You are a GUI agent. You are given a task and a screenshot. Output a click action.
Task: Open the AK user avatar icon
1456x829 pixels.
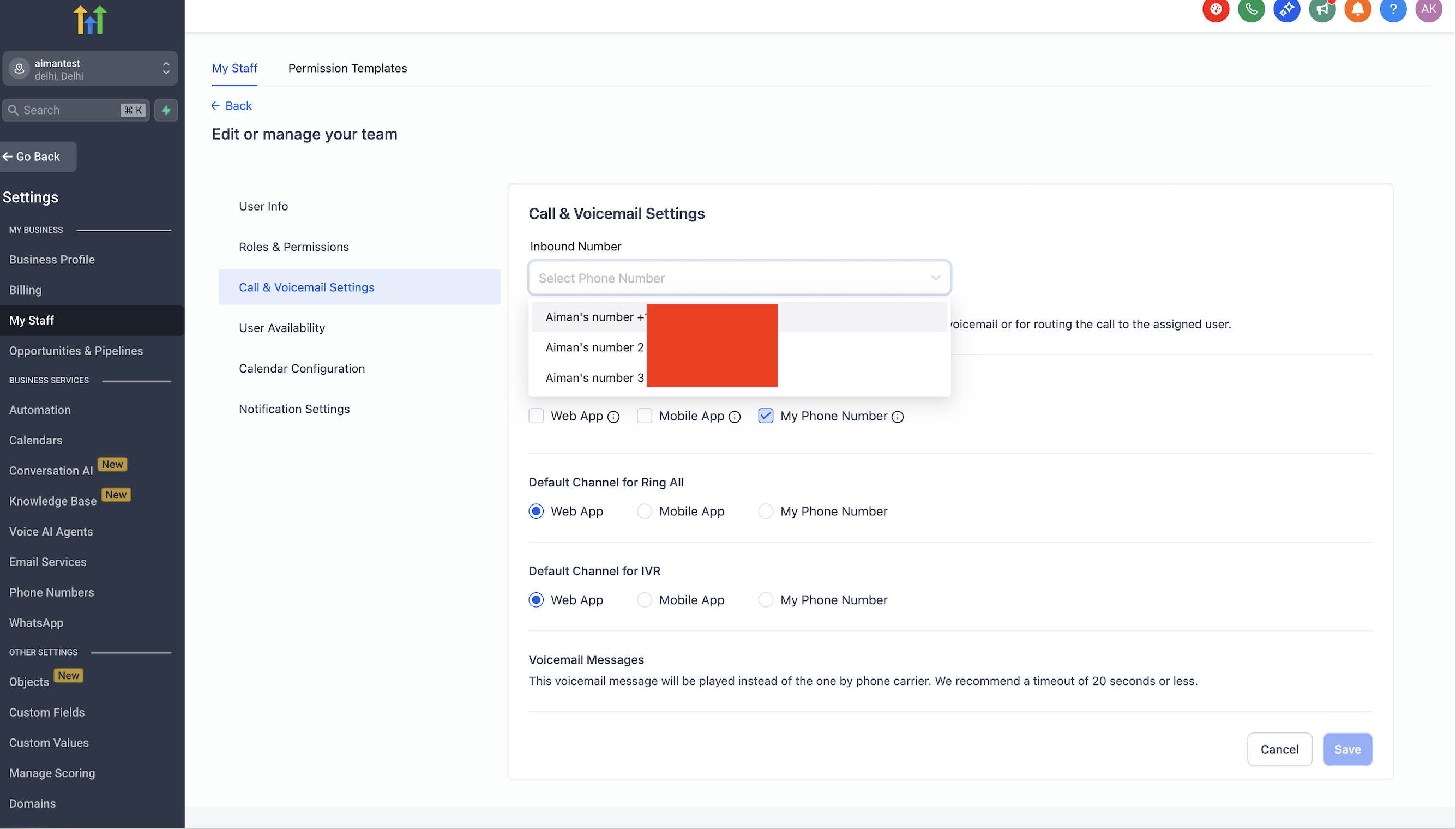click(1428, 10)
